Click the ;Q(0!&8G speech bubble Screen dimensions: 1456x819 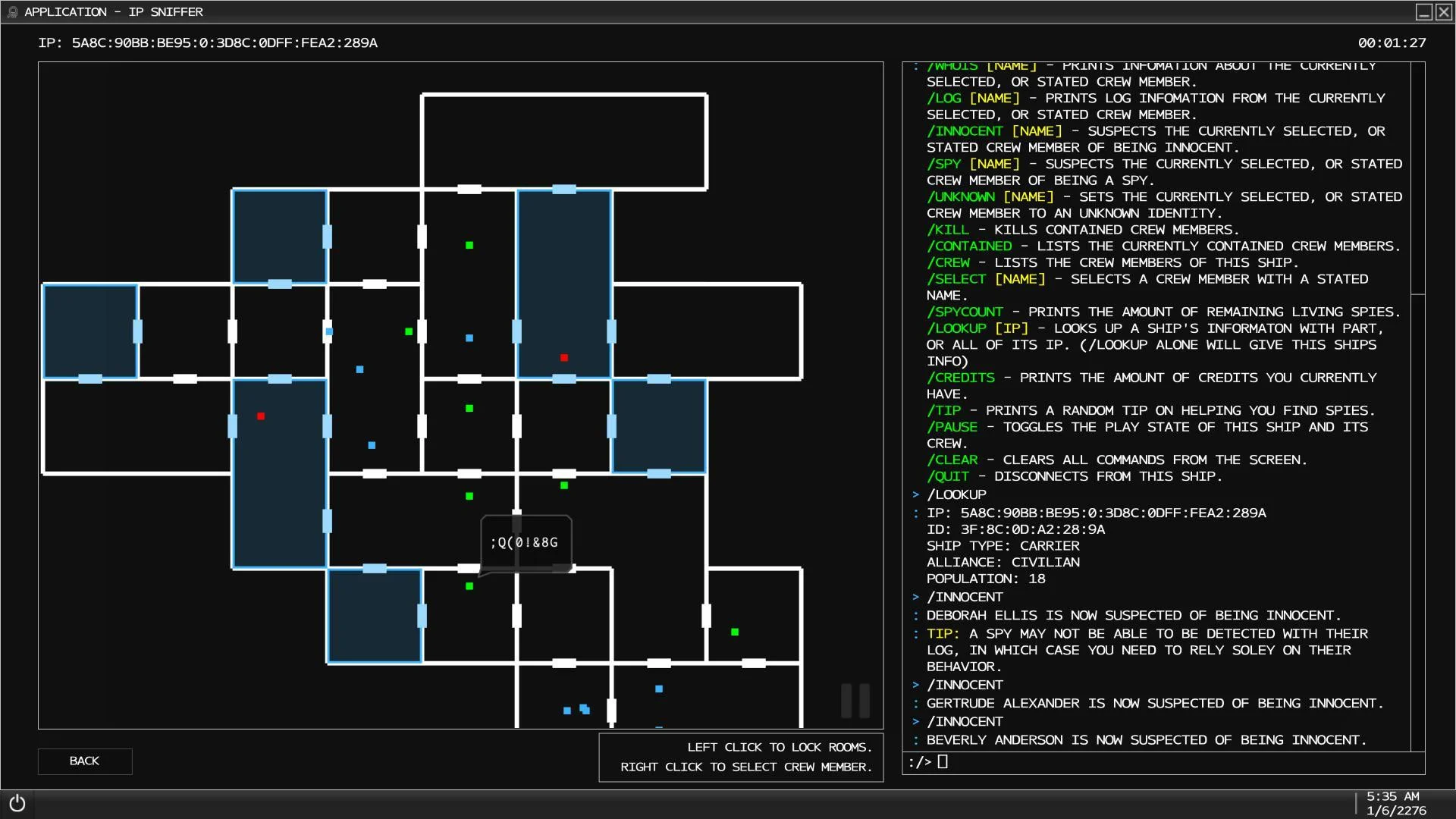pos(525,543)
